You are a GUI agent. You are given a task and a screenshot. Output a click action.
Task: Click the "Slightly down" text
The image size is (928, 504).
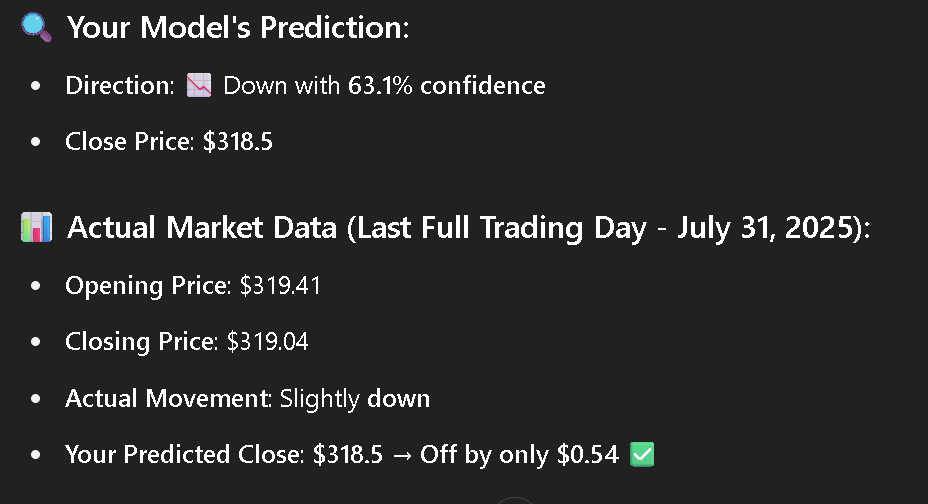(x=355, y=399)
